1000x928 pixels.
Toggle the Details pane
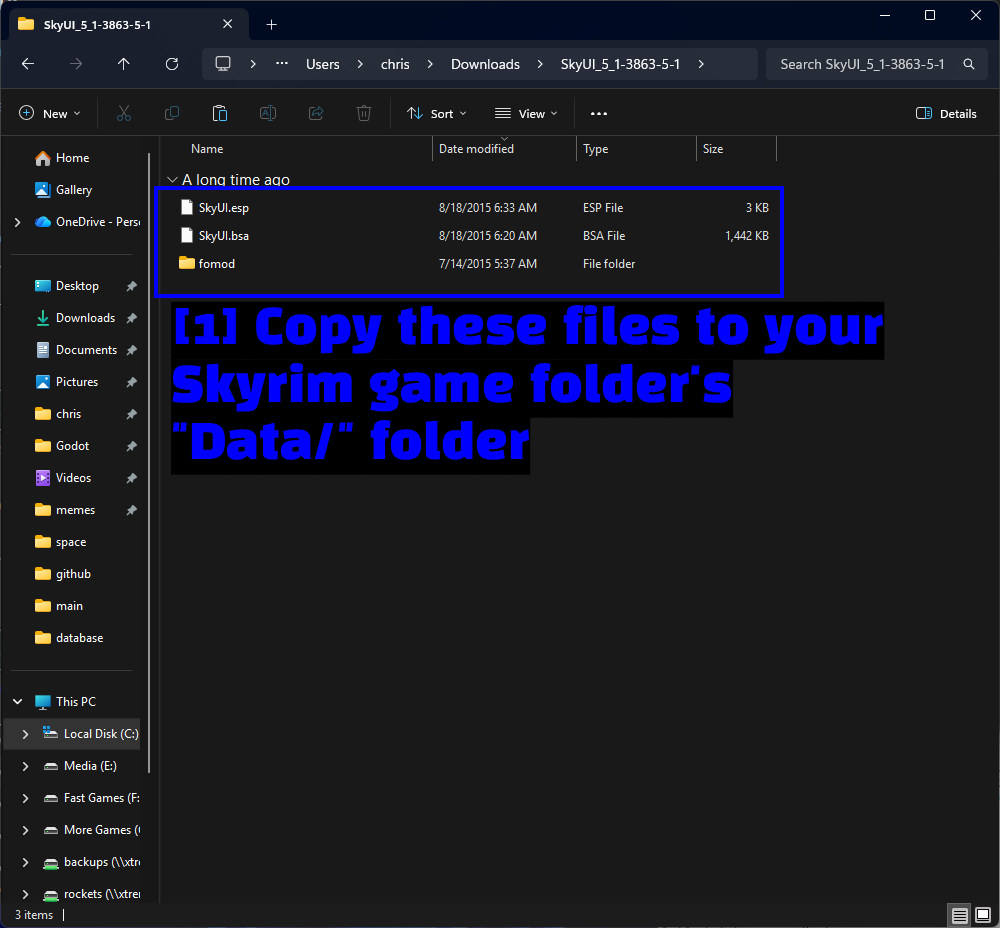click(x=946, y=114)
